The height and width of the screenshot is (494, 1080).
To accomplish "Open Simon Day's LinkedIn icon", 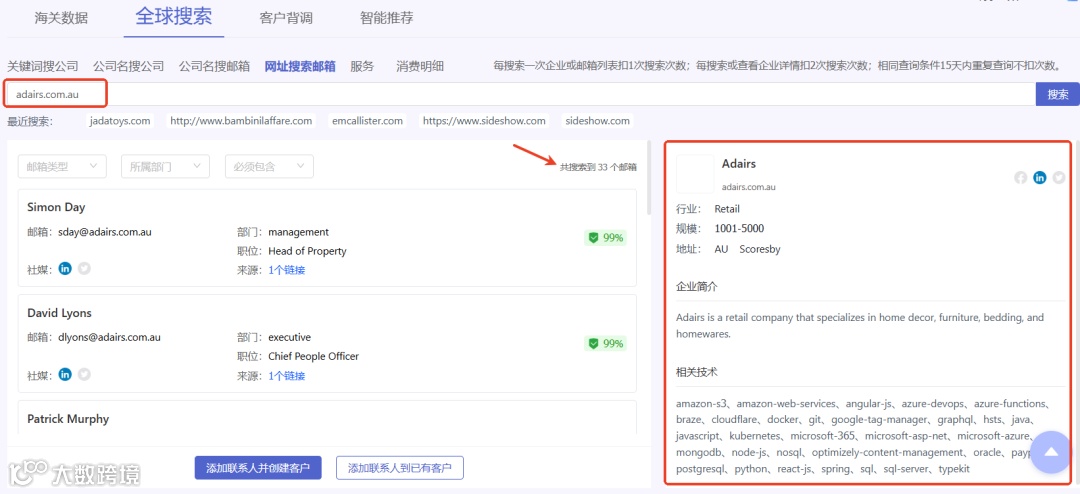I will tap(65, 268).
